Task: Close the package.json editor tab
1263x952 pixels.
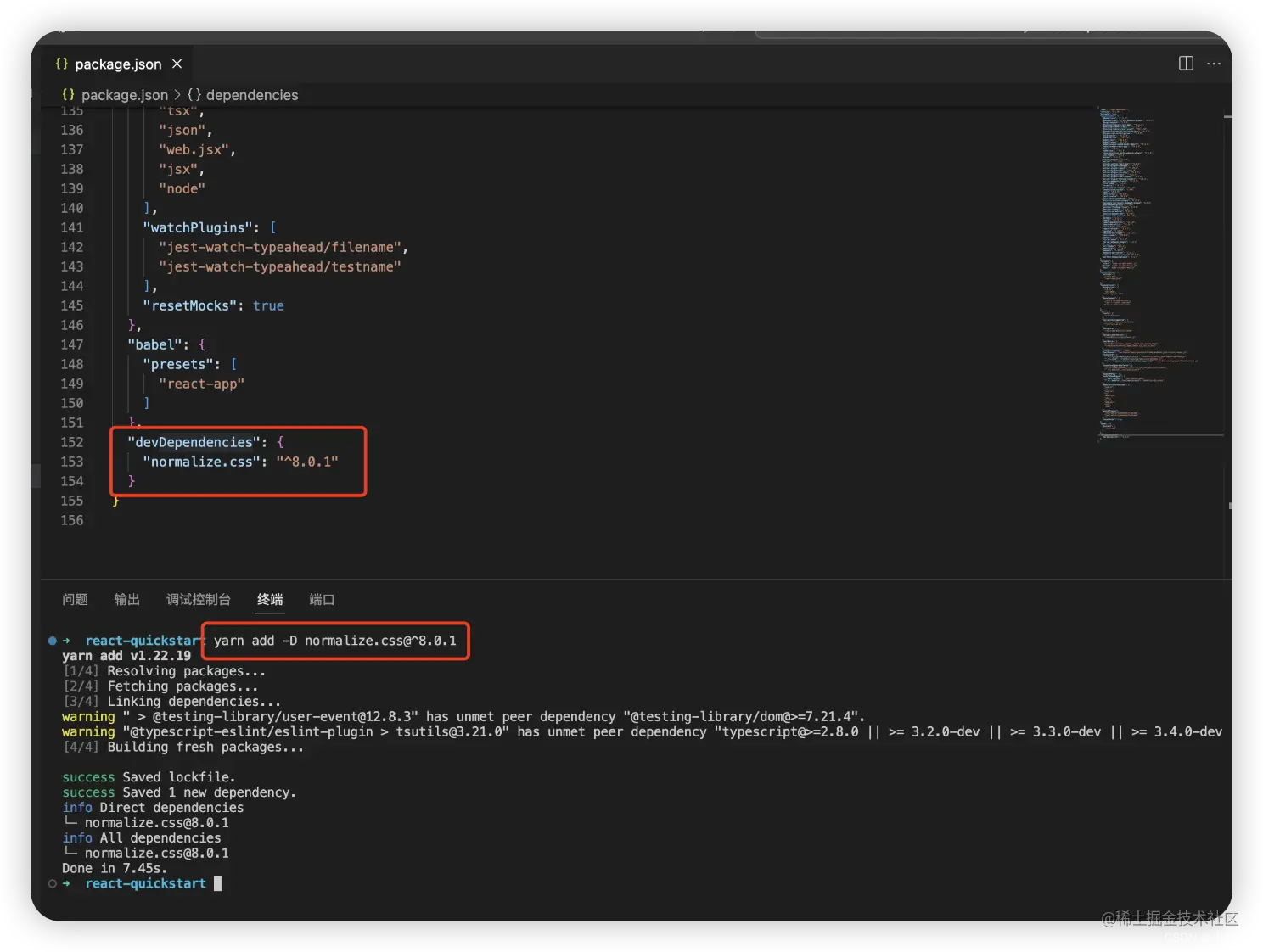Action: (177, 64)
